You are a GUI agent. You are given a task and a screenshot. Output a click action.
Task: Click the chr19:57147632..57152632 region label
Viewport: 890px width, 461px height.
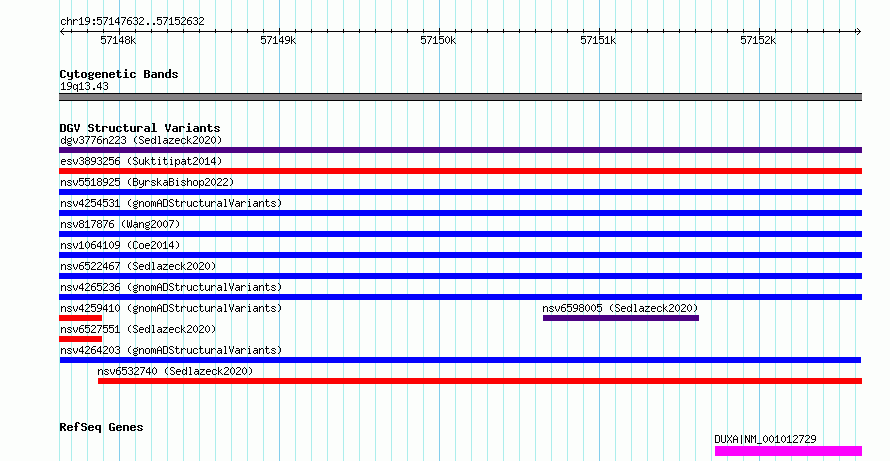(132, 22)
